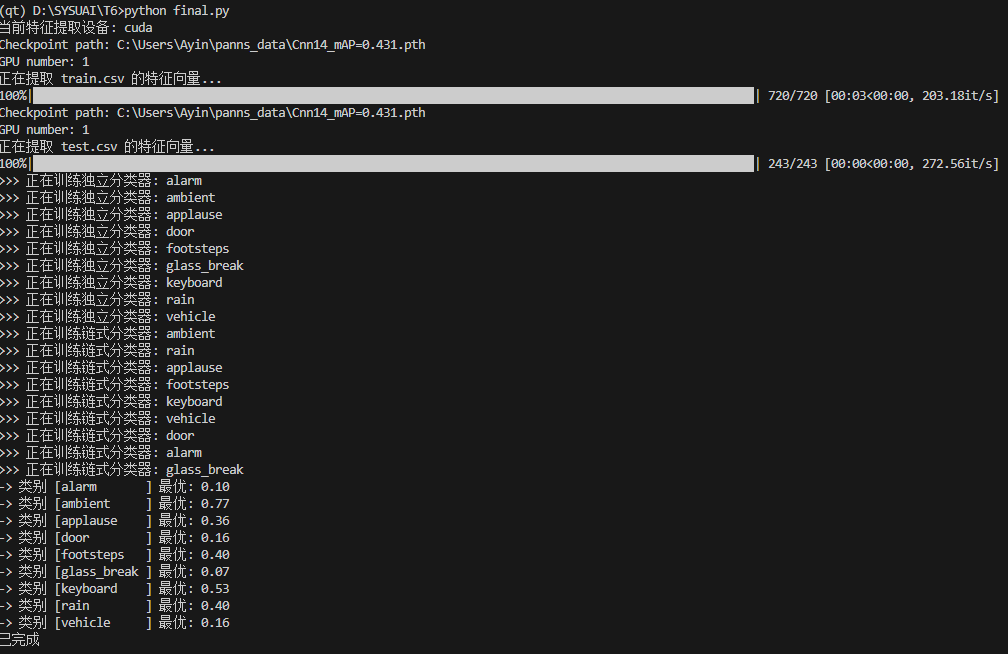The image size is (1008, 654).
Task: Click the train.csv extraction progress bar
Action: [393, 96]
